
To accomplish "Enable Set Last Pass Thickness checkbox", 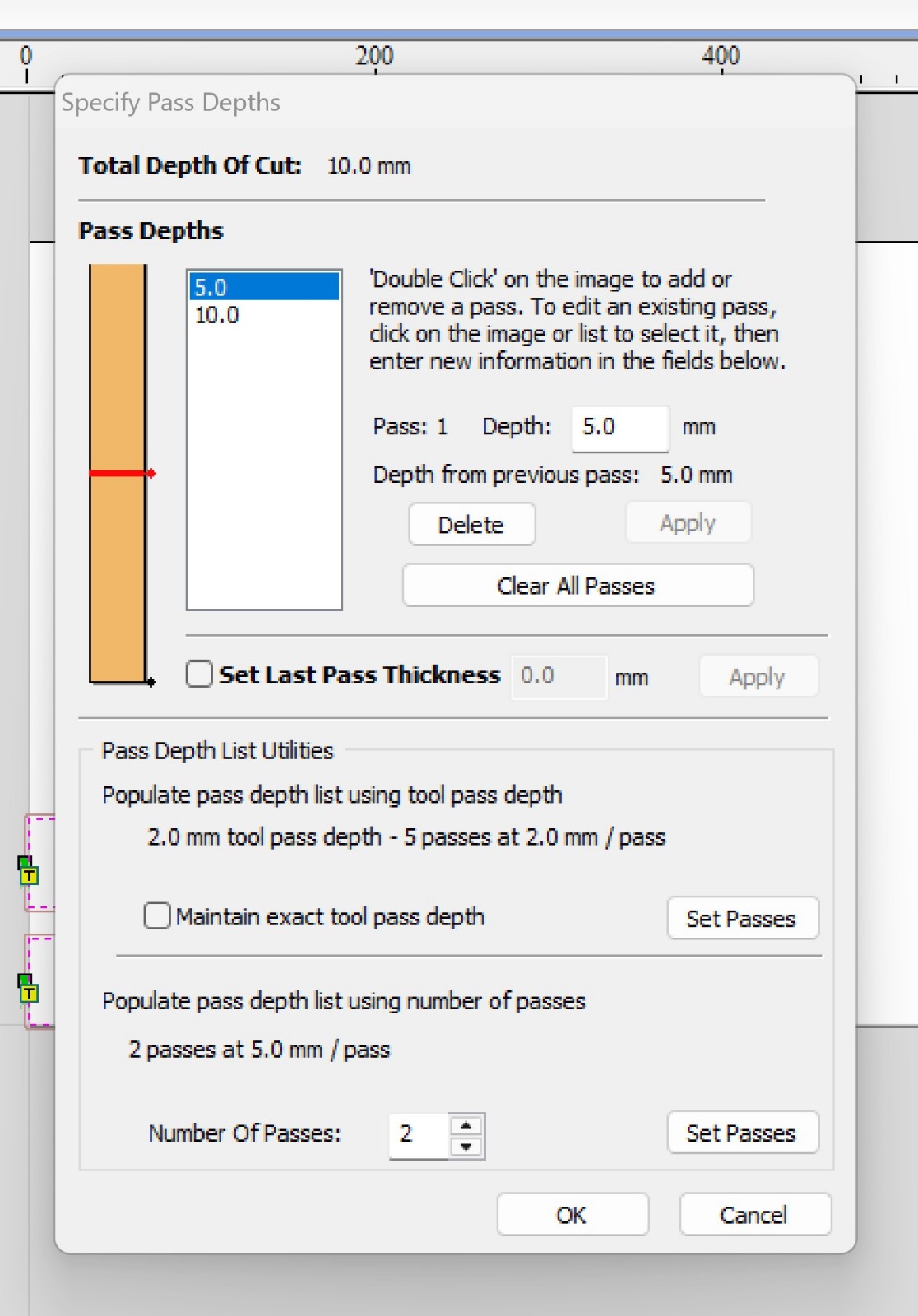I will coord(199,674).
